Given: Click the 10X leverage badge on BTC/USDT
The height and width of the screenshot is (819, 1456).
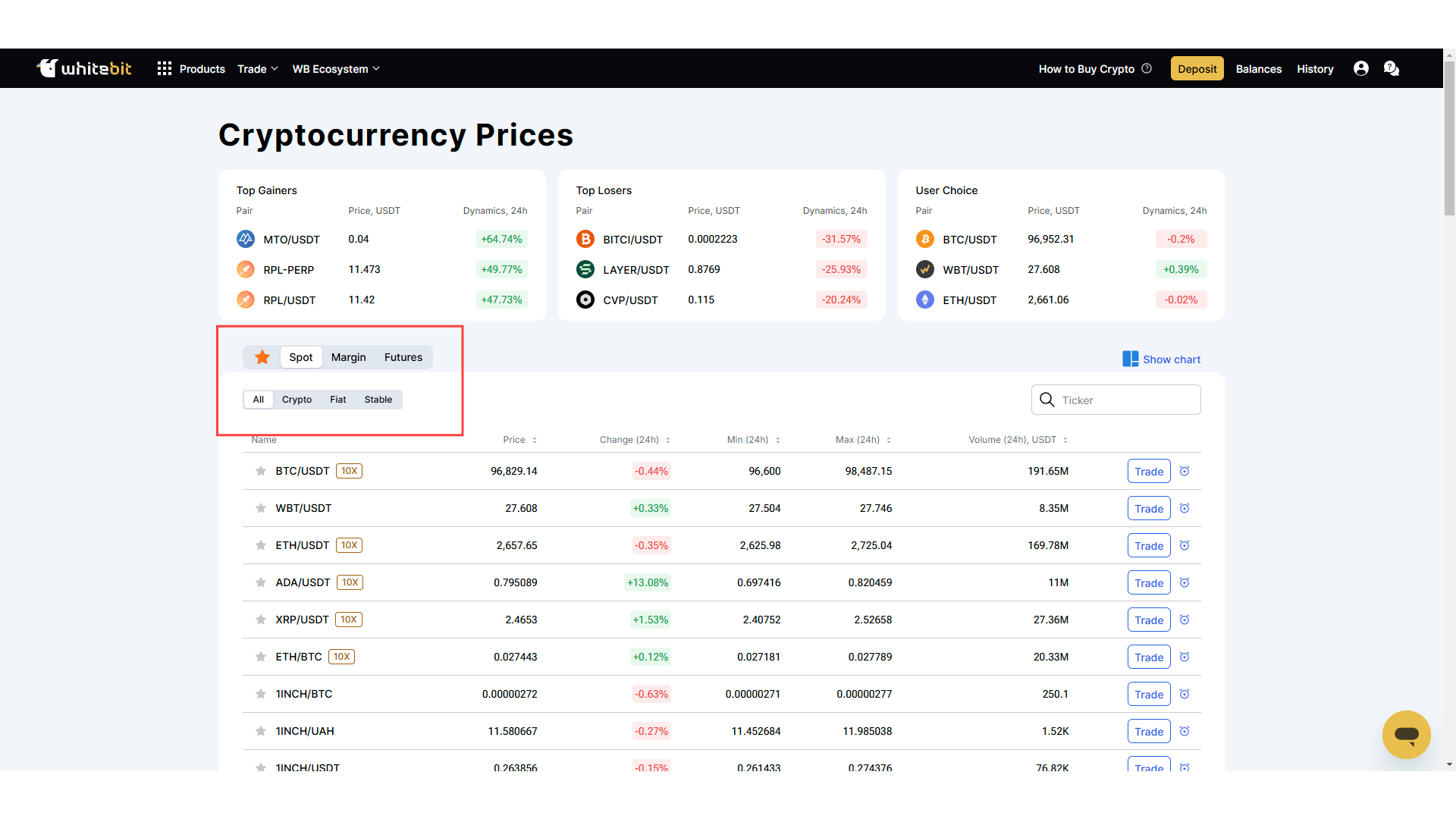Looking at the screenshot, I should pos(349,471).
